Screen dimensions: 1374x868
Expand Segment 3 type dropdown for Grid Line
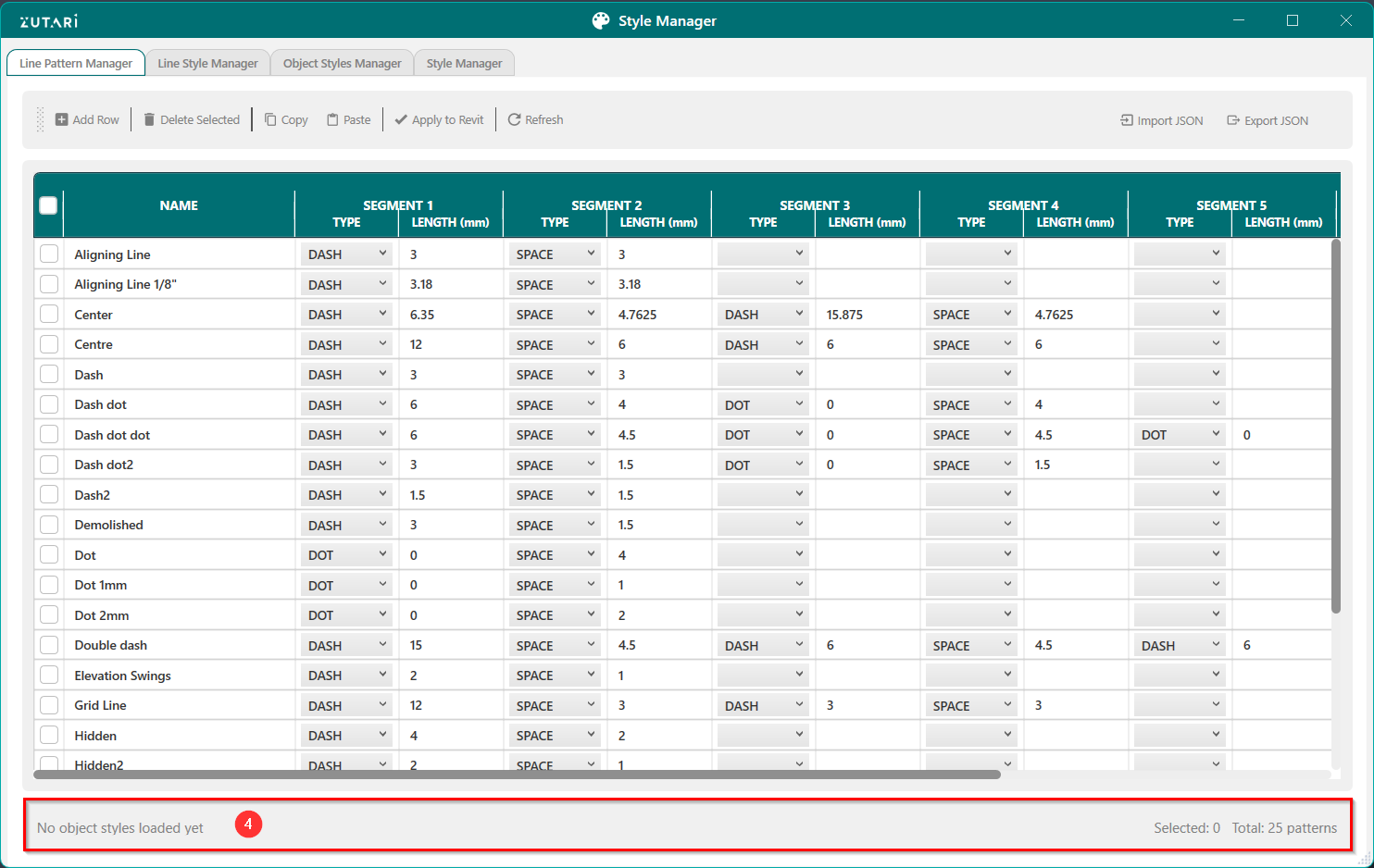click(x=763, y=705)
